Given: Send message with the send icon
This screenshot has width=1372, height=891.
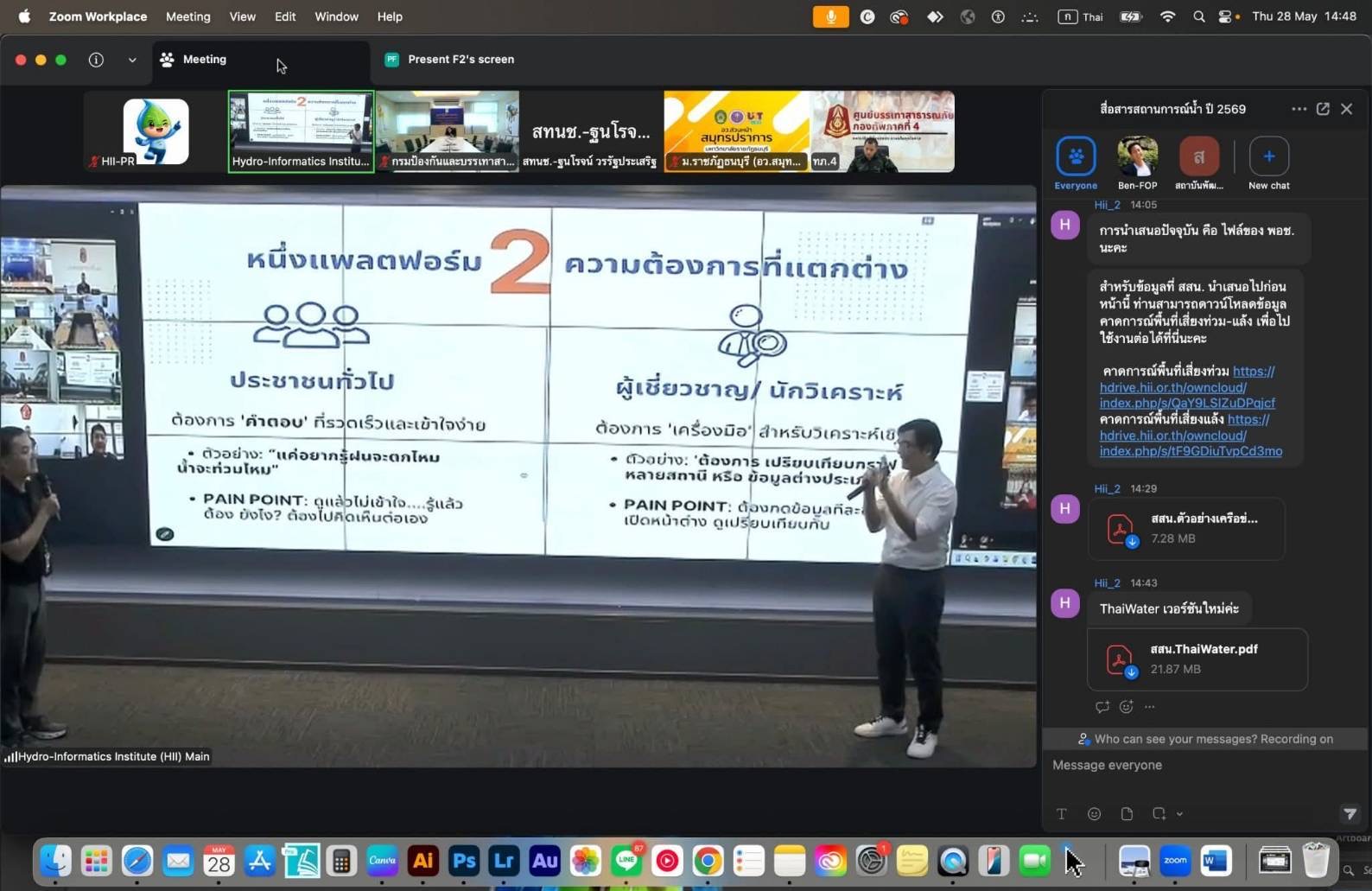Looking at the screenshot, I should (x=1350, y=813).
